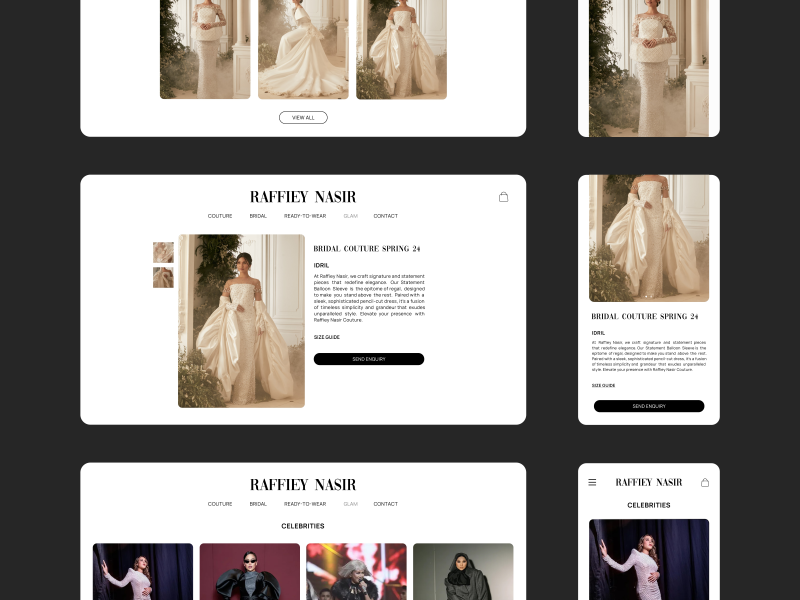Open SIZE GUIDE link in mobile view
This screenshot has height=600, width=800.
coord(603,385)
